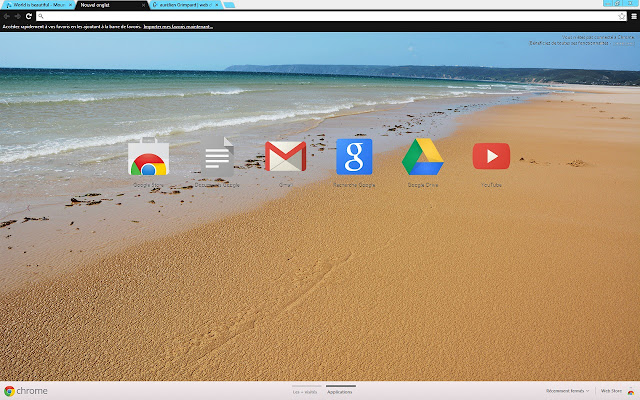The width and height of the screenshot is (640, 400).
Task: Launch the Google Drive app
Action: coord(422,157)
